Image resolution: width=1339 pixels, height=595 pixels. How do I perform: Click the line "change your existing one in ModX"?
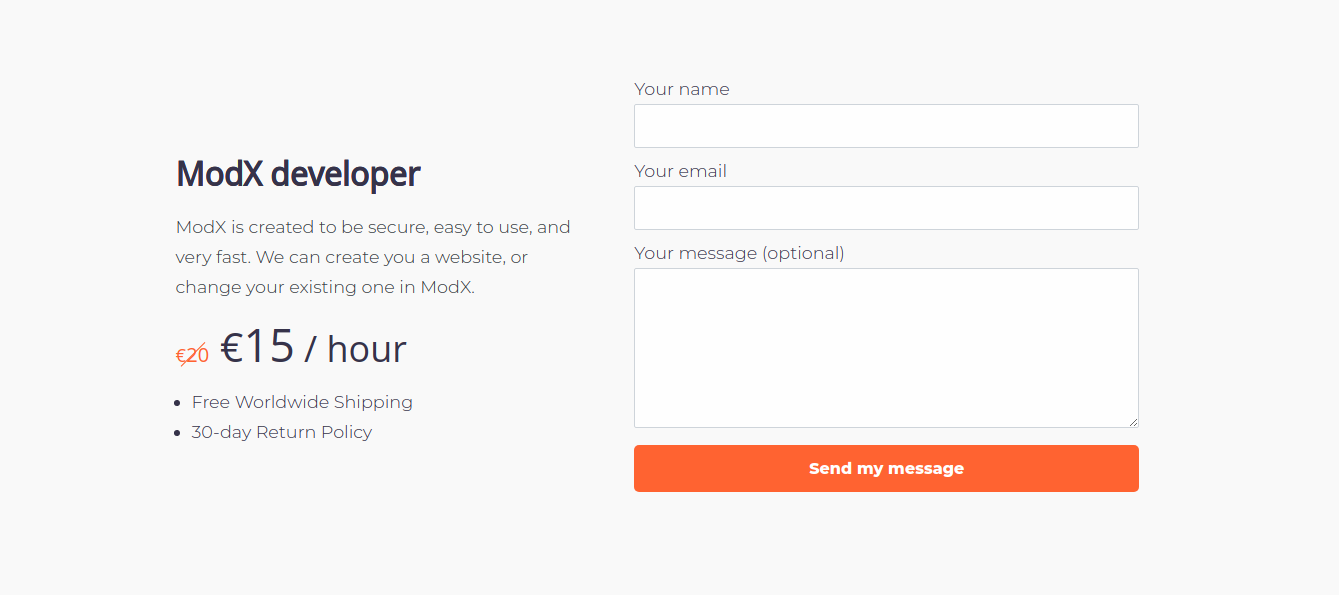325,287
